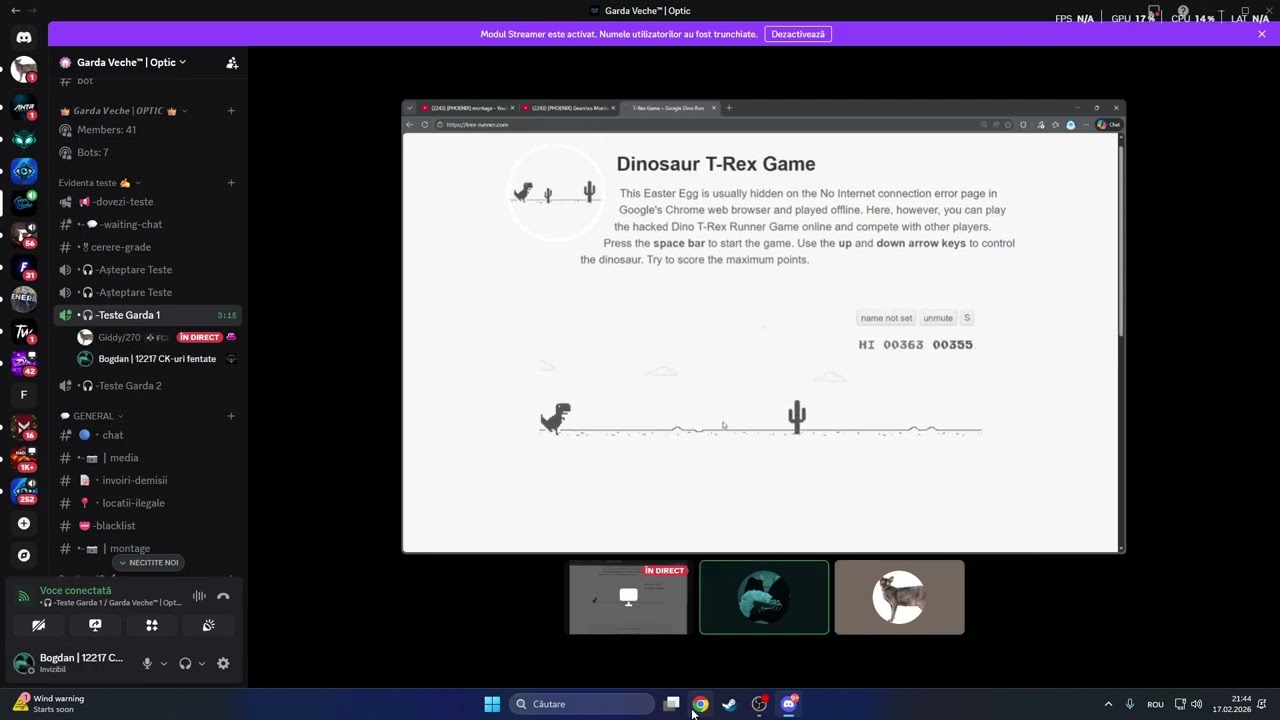Click Dezactivează to disable Streamer Mode
The width and height of the screenshot is (1280, 720).
[798, 34]
